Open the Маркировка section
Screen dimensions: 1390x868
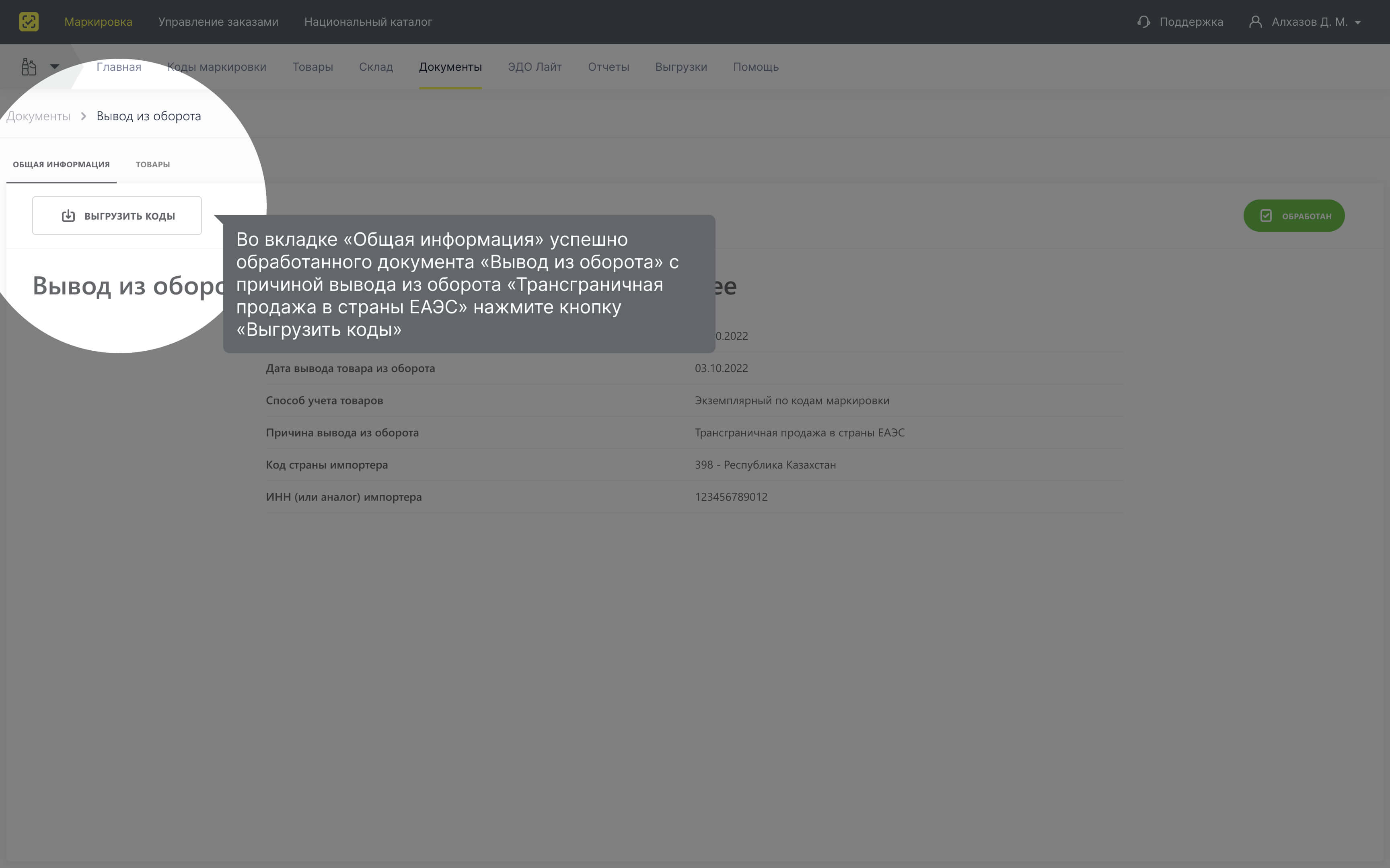point(98,22)
